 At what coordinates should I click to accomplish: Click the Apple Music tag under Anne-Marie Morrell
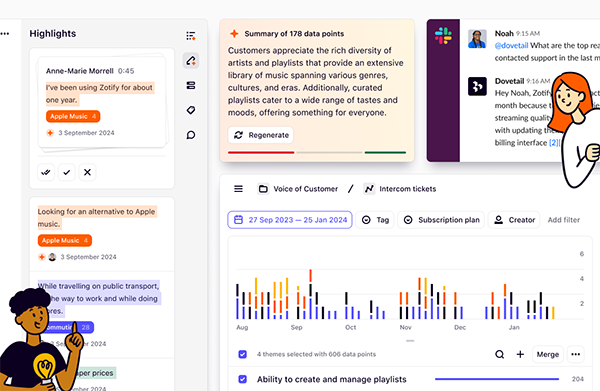coord(73,116)
